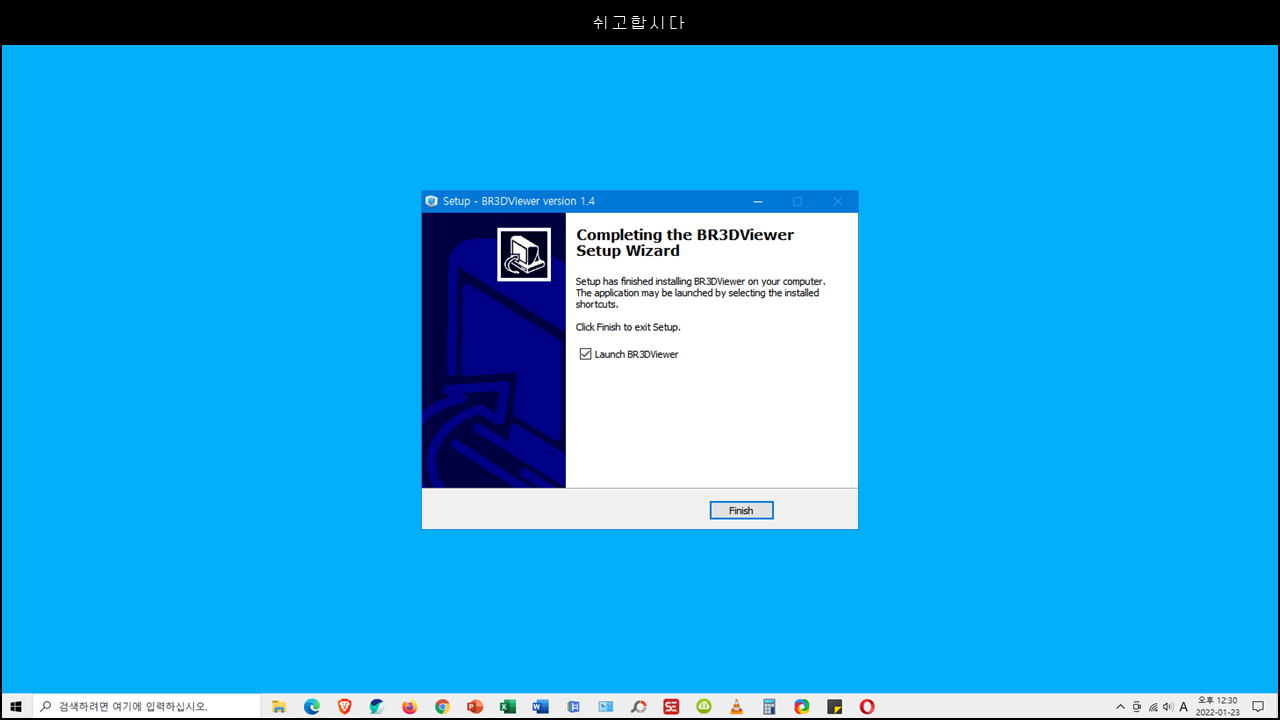Open Excel from the taskbar
1280x720 pixels.
click(x=508, y=706)
